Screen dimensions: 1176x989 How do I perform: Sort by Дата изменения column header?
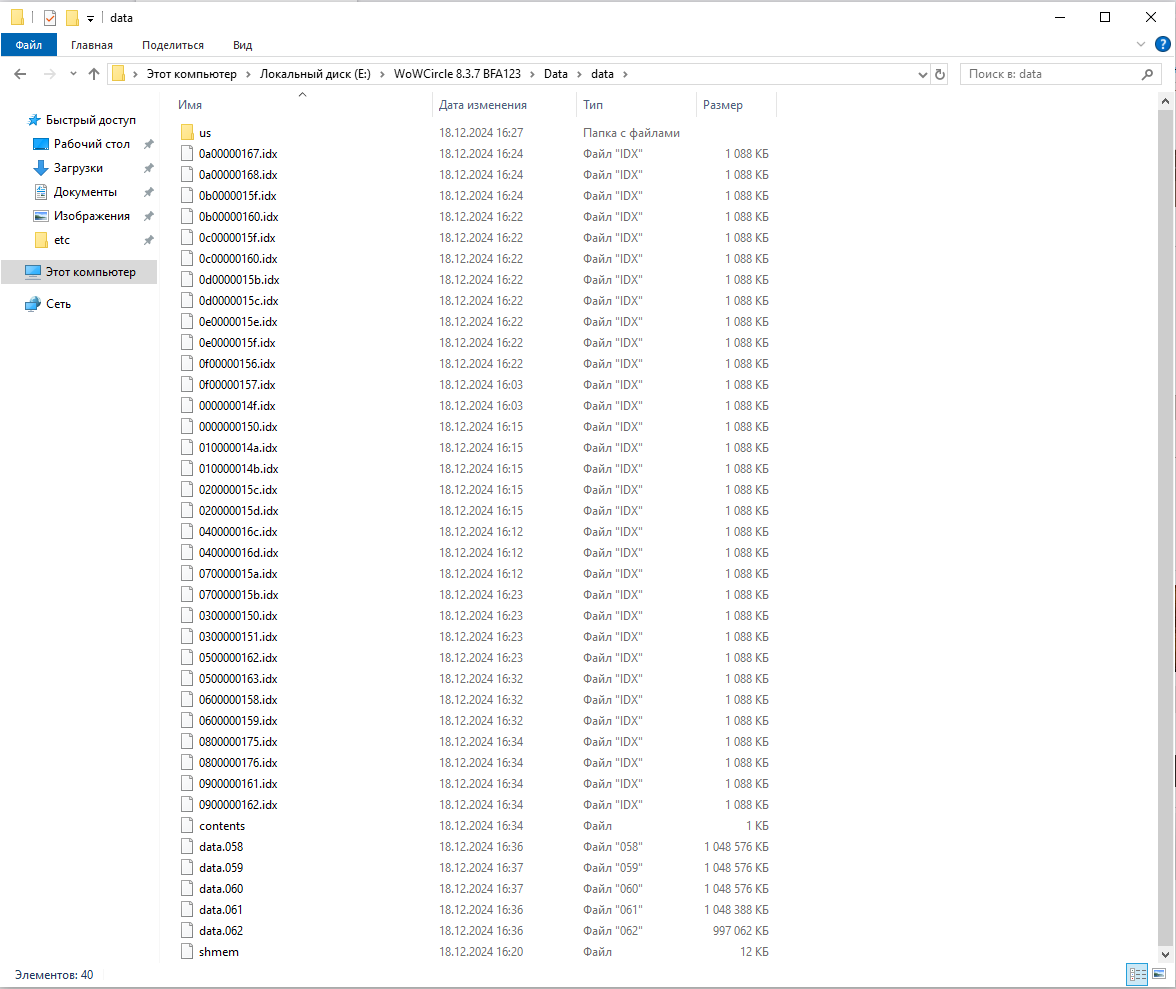482,105
